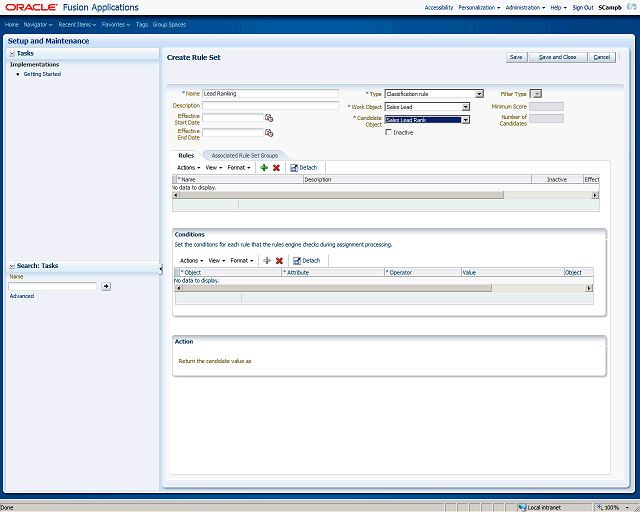Click the Advanced search link
The height and width of the screenshot is (512, 640).
[22, 296]
